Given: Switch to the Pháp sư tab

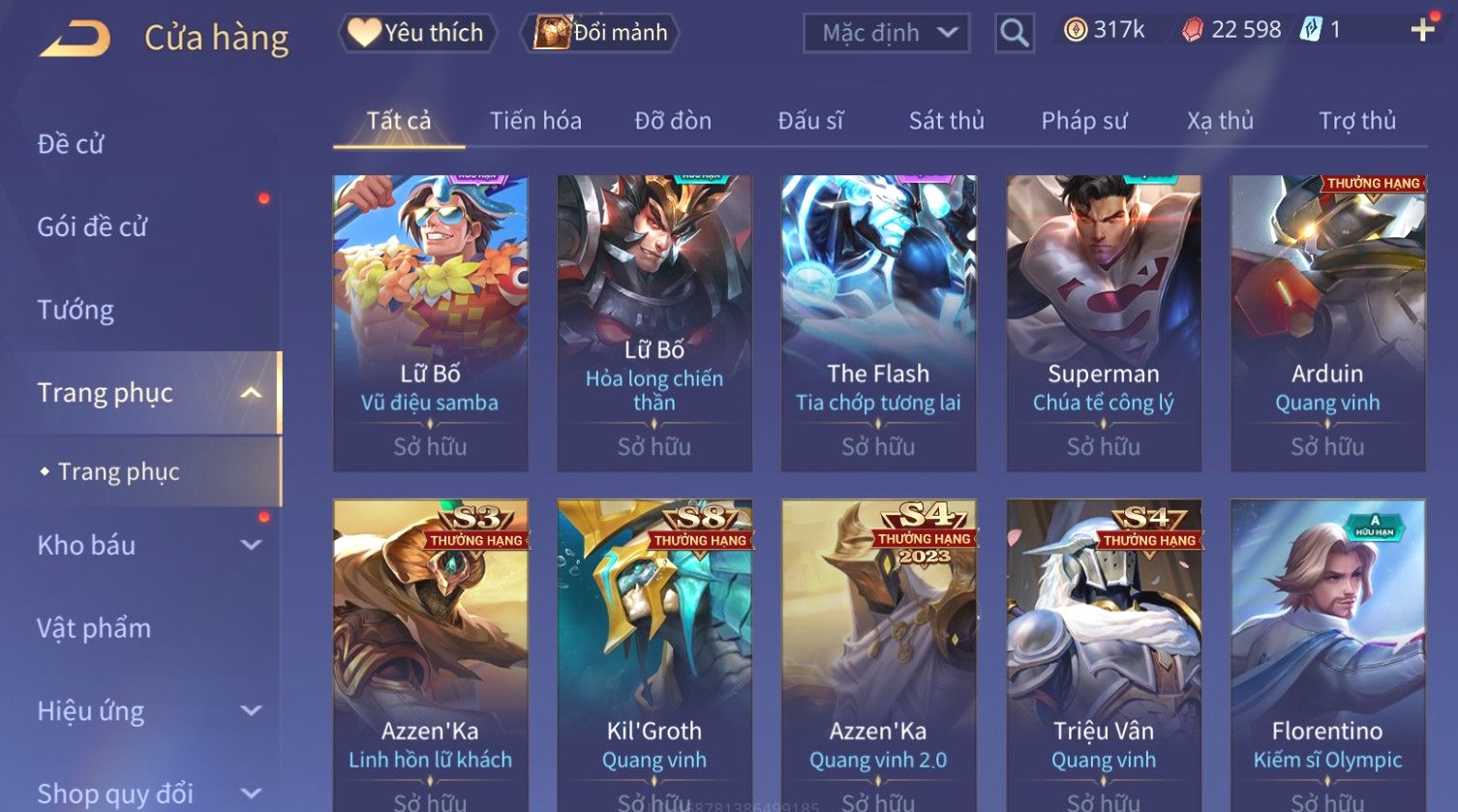Looking at the screenshot, I should (x=1083, y=121).
